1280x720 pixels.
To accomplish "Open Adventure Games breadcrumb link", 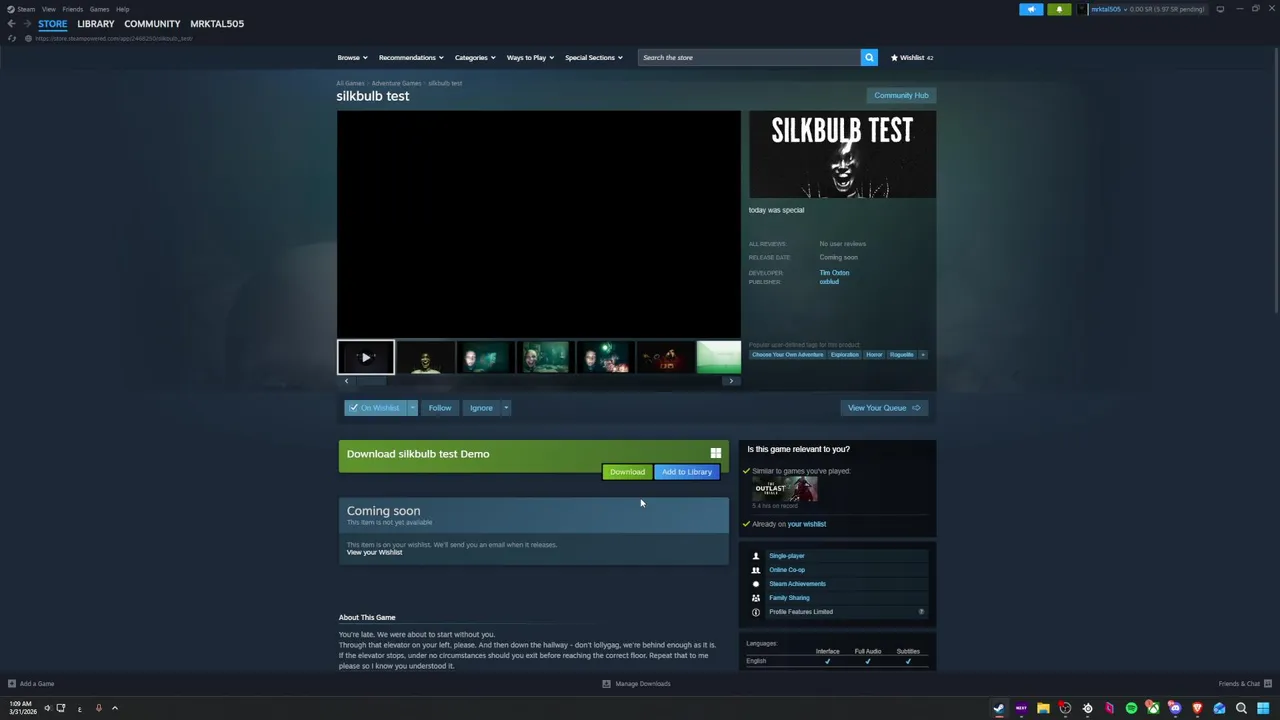I will 396,83.
